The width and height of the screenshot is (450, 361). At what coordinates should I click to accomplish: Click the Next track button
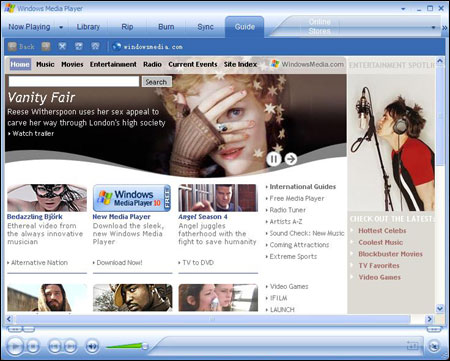click(70, 347)
